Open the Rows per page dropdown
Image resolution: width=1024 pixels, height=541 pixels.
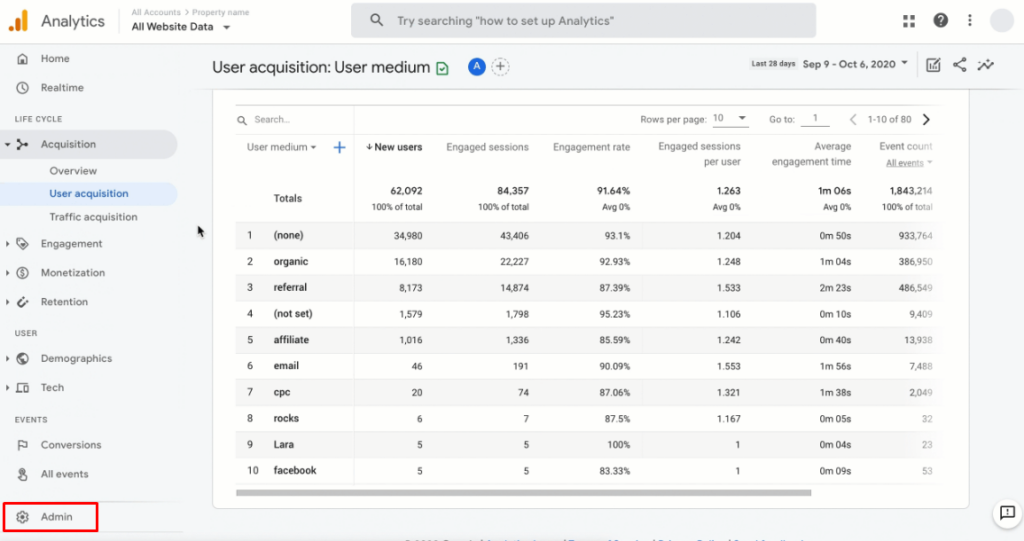[729, 119]
